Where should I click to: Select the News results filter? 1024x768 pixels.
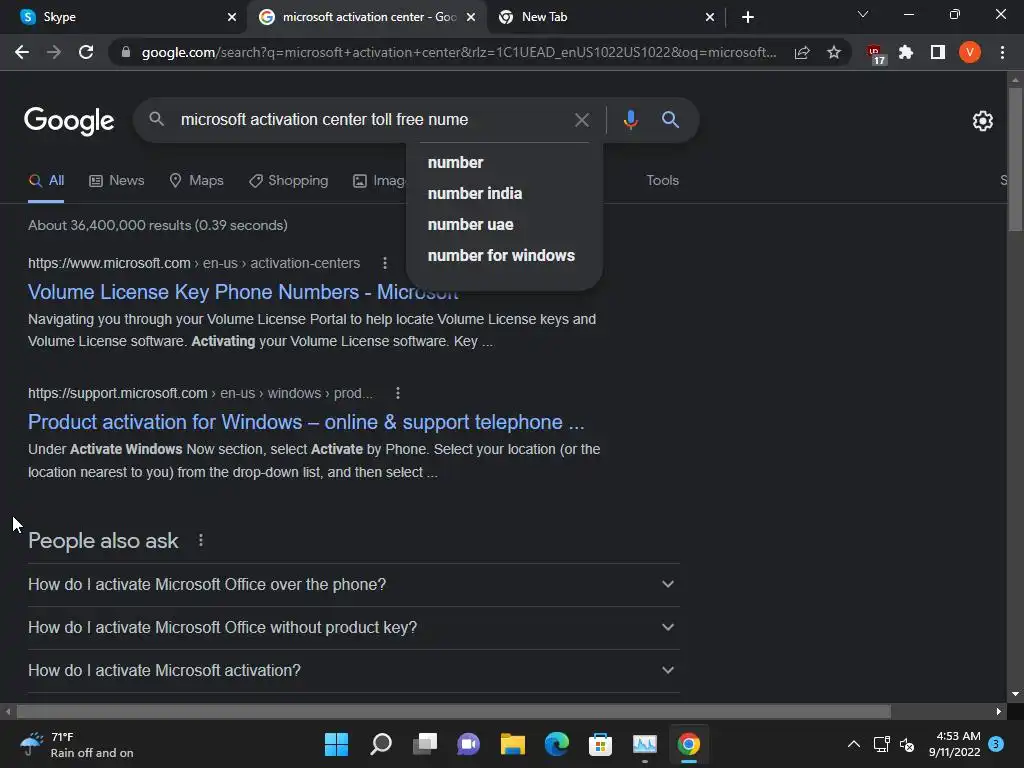[x=117, y=181]
